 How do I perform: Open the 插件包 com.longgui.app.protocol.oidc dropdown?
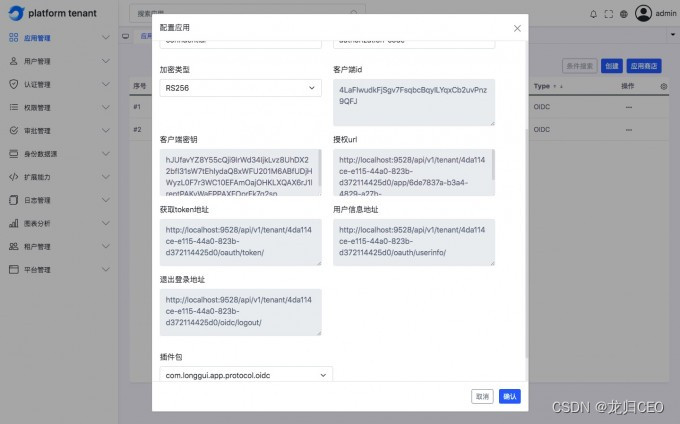246,375
